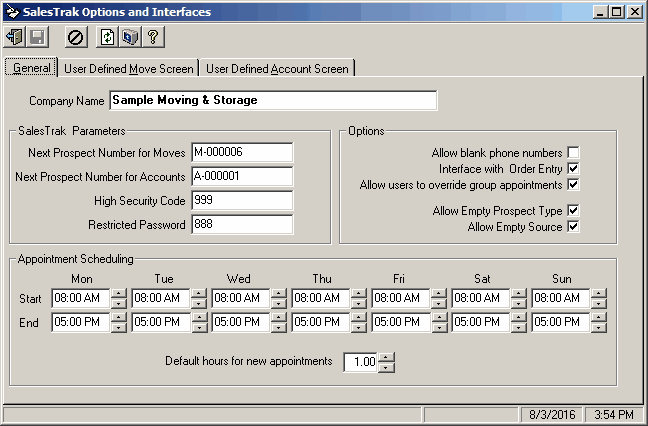The height and width of the screenshot is (426, 648).
Task: Enable Allow blank phone numbers checkbox
Action: tap(573, 152)
